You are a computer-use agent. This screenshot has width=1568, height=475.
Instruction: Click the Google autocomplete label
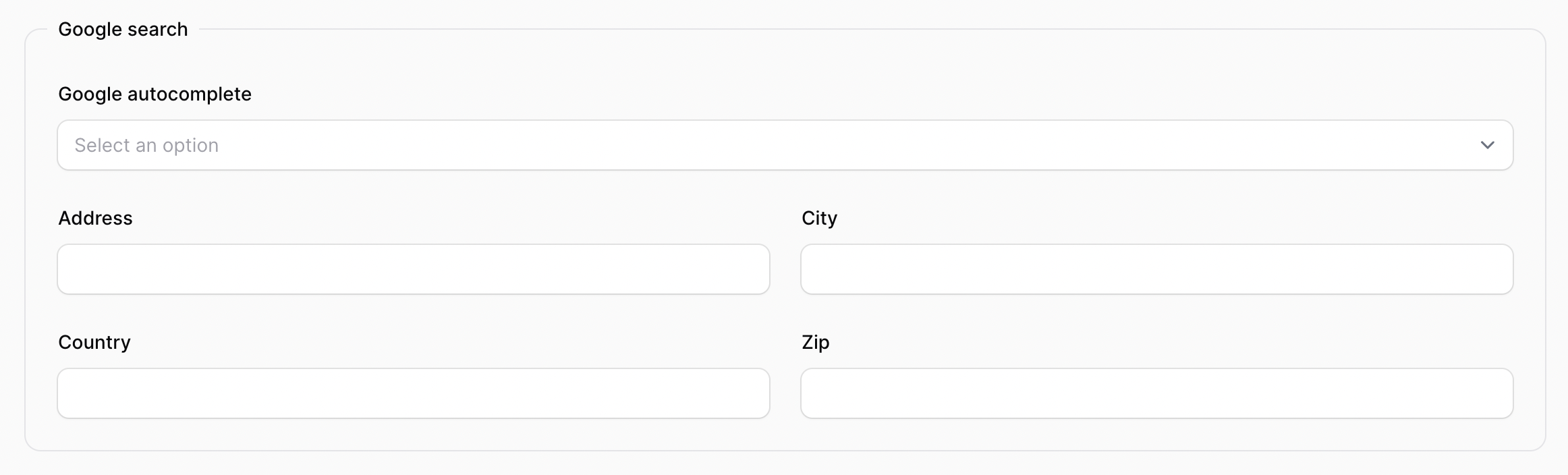tap(155, 94)
